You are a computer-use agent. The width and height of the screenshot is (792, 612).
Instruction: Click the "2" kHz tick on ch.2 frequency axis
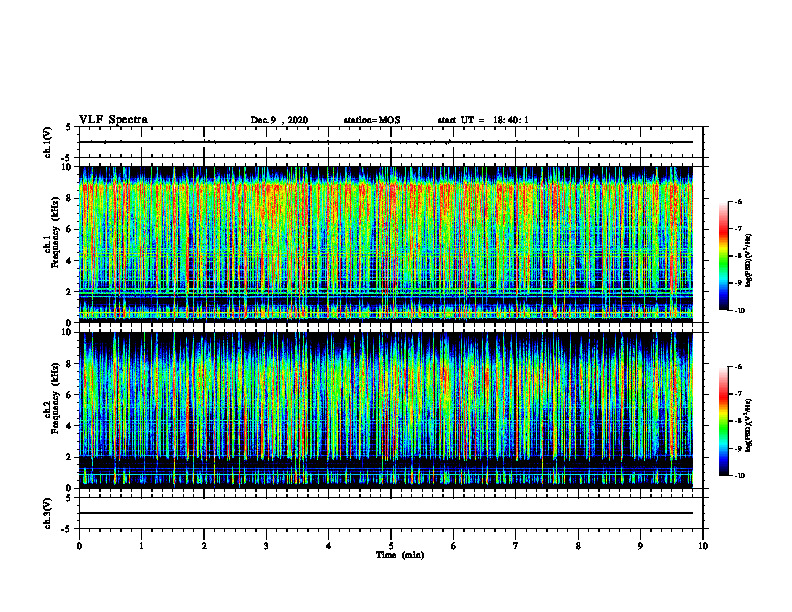pyautogui.click(x=70, y=457)
